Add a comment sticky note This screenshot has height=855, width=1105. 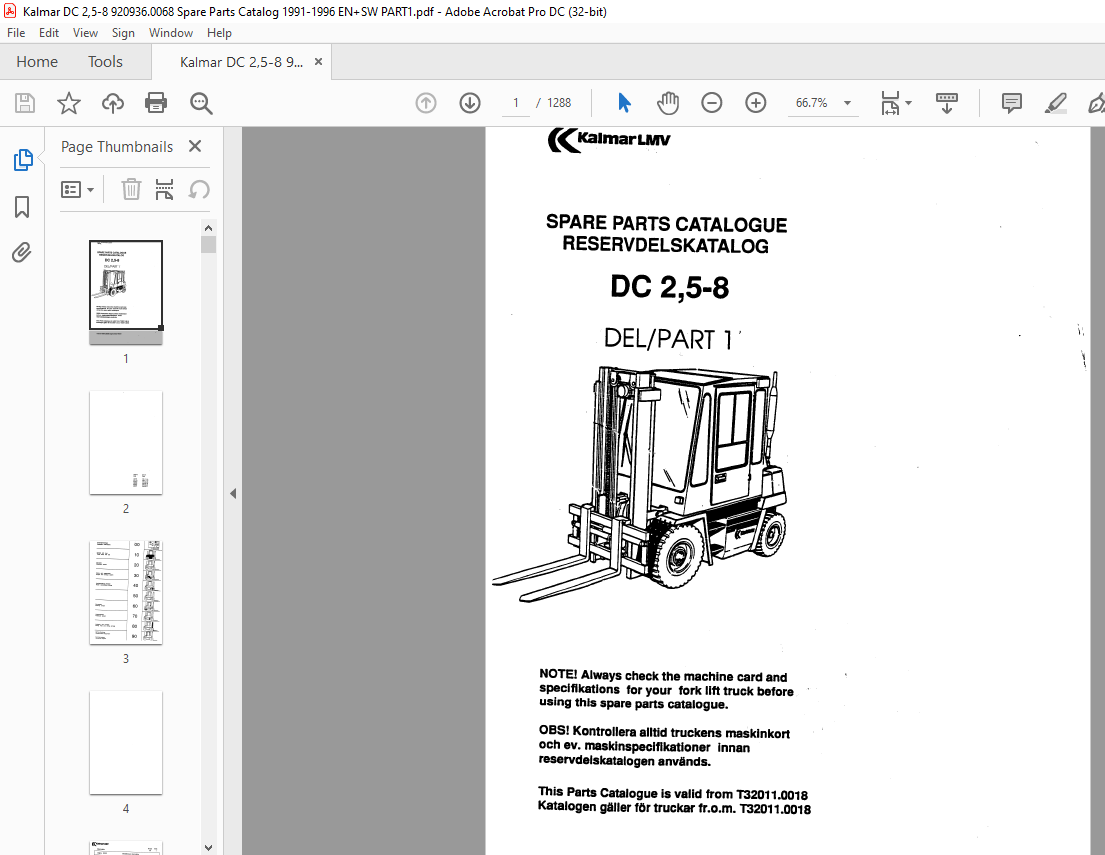click(x=1011, y=103)
